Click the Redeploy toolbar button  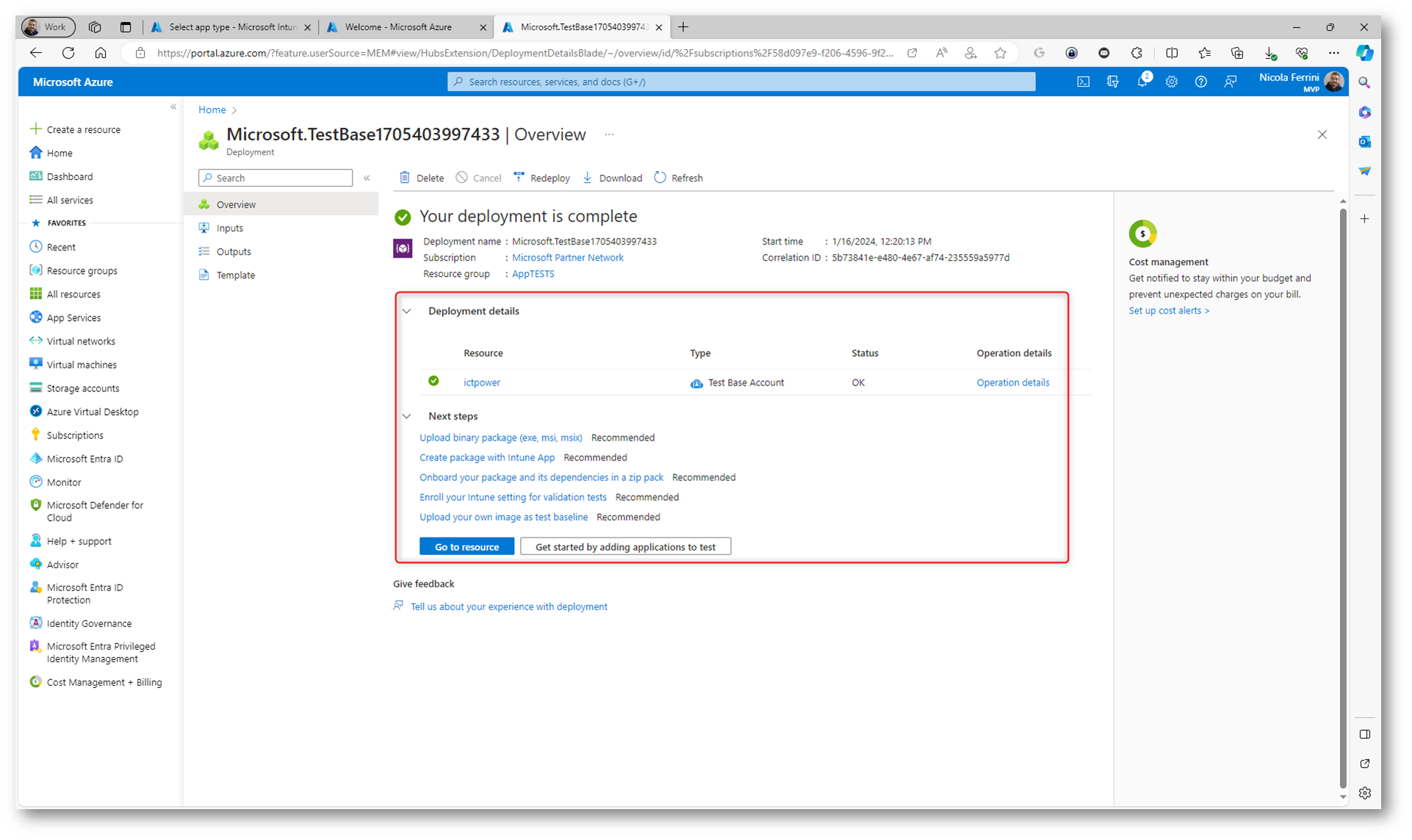pos(541,178)
